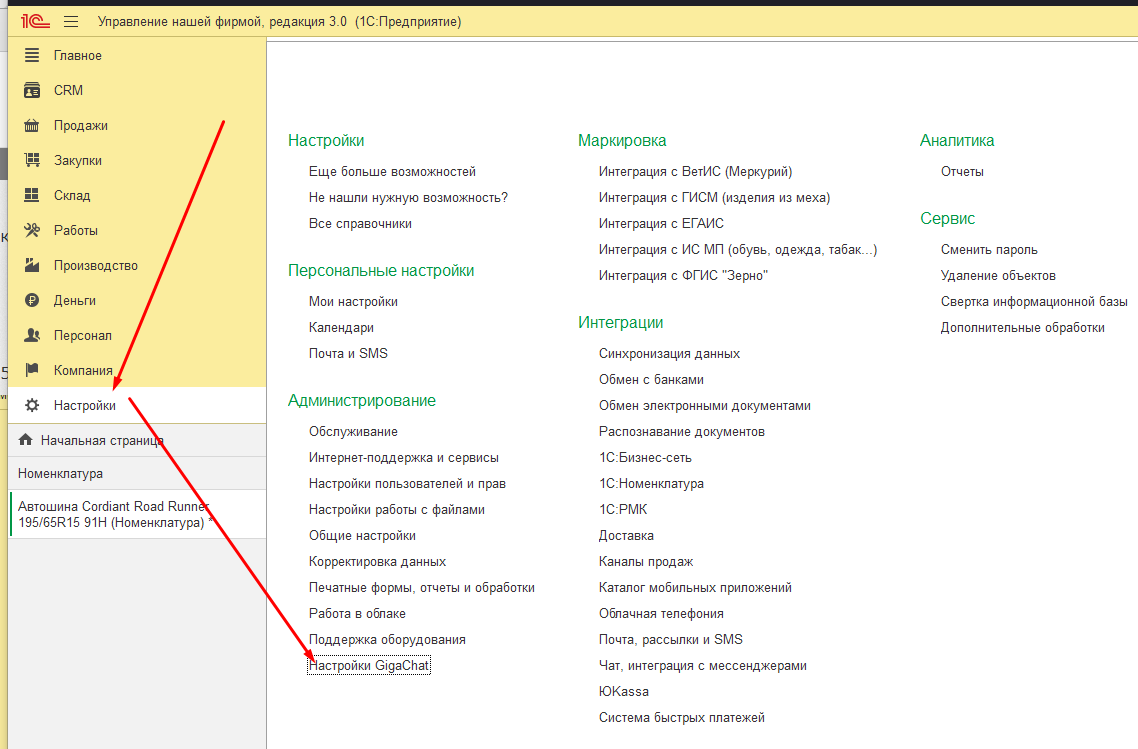Viewport: 1138px width, 749px height.
Task: Open Настройки GigaChat link
Action: click(369, 665)
